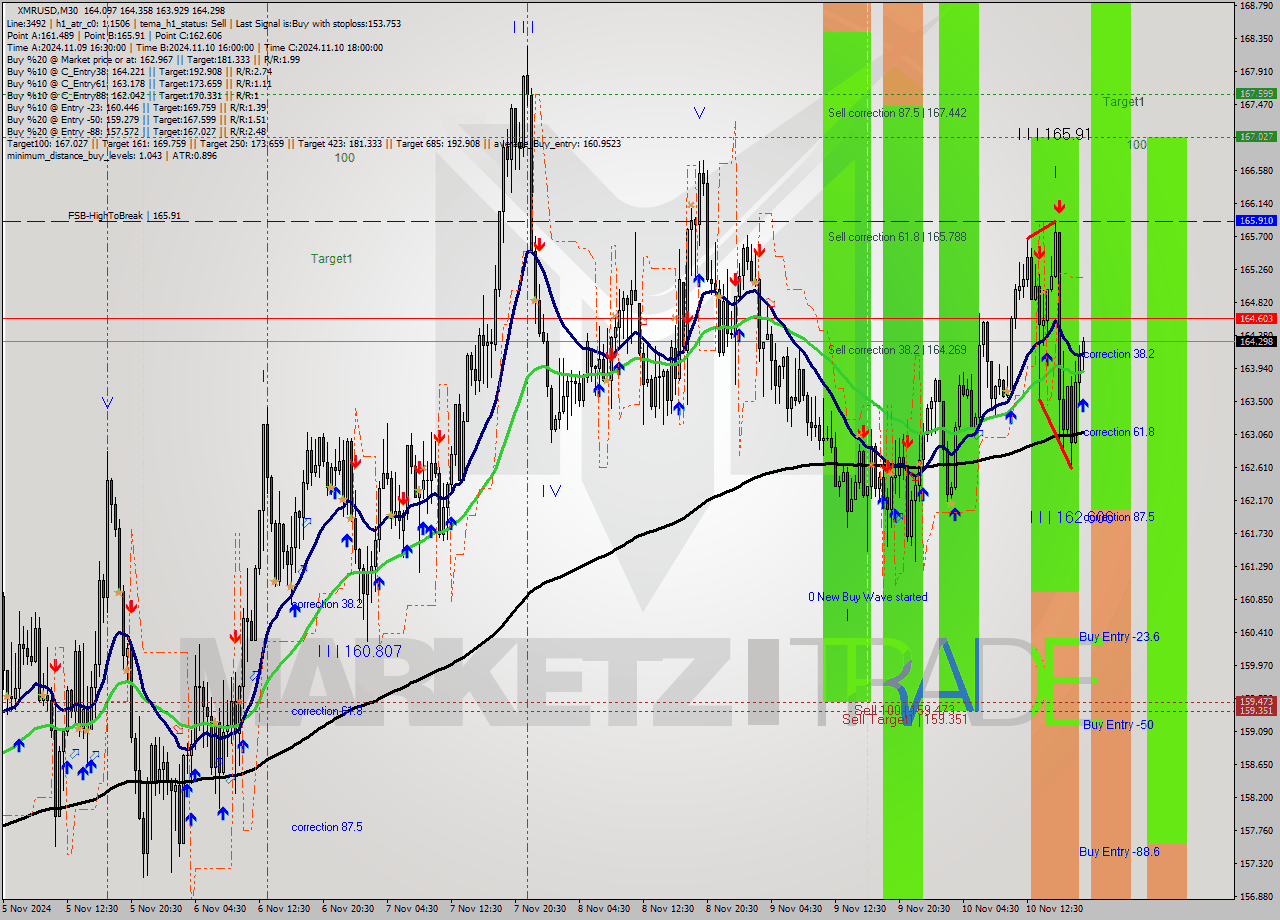Click the 'Line:3492' status info line
This screenshot has width=1280, height=920.
point(203,23)
